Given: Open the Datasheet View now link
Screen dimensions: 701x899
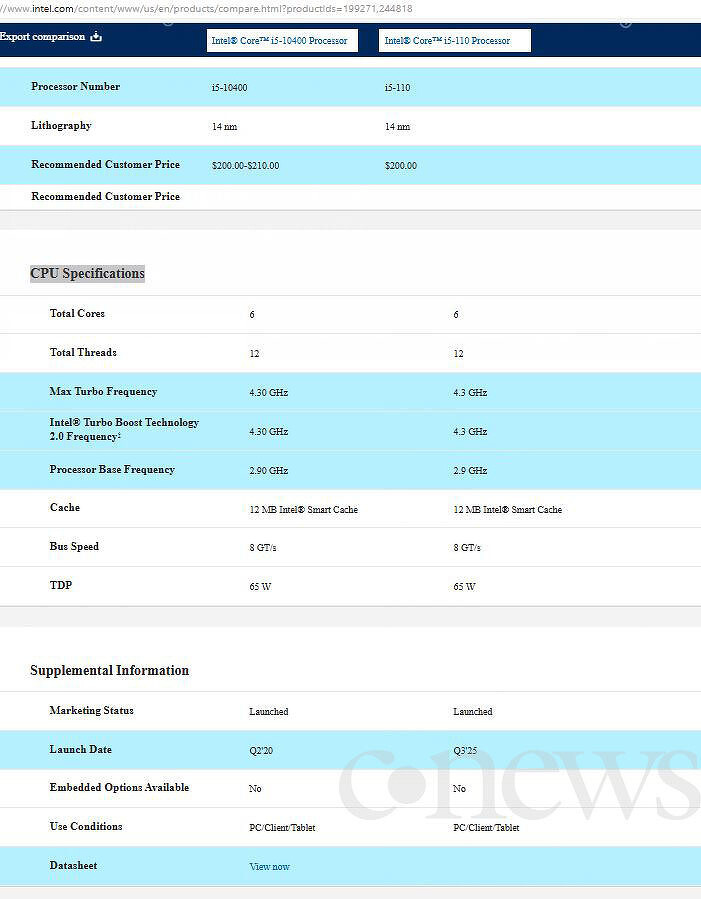Looking at the screenshot, I should point(269,866).
